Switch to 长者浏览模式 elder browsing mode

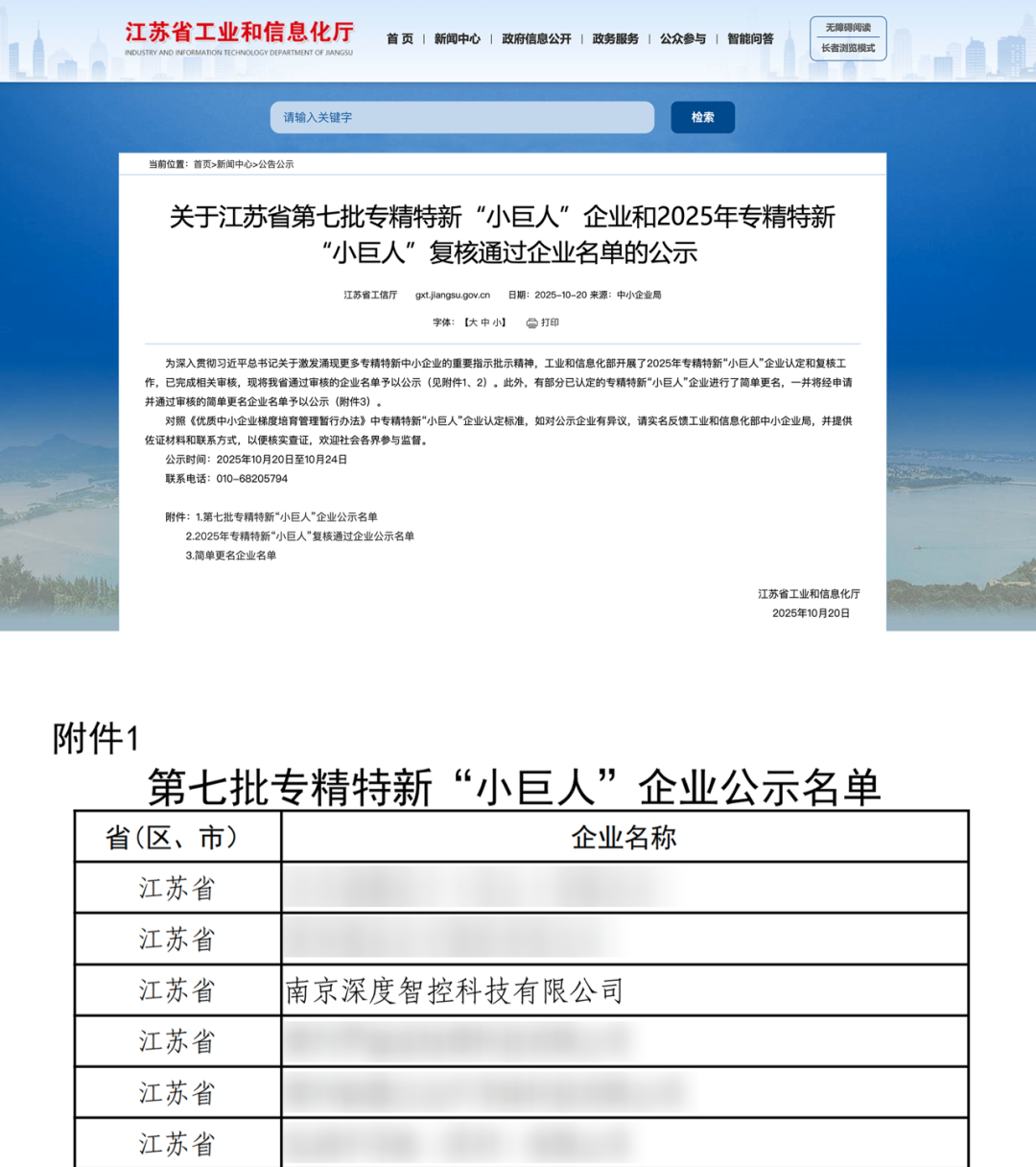click(848, 50)
